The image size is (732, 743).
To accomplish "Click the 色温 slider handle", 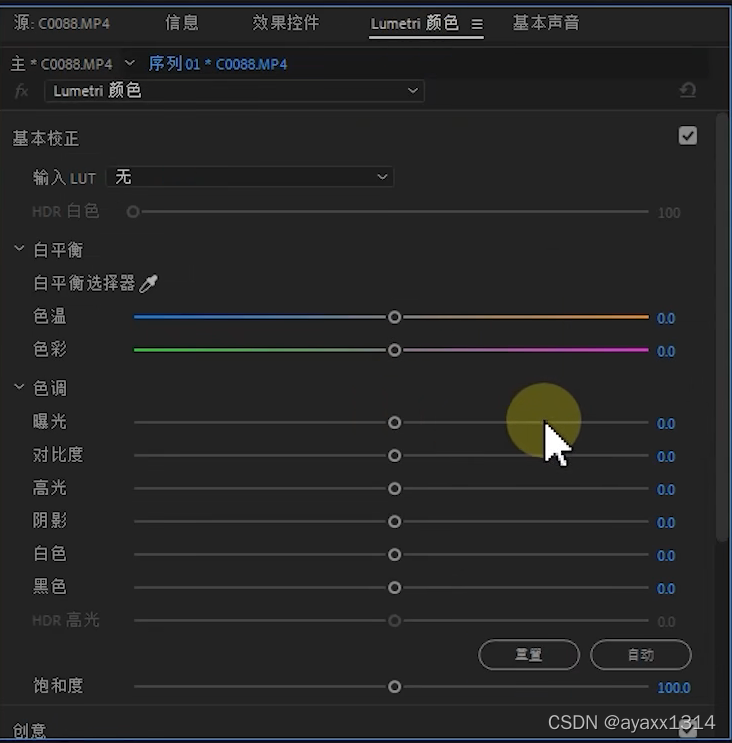I will [x=394, y=317].
